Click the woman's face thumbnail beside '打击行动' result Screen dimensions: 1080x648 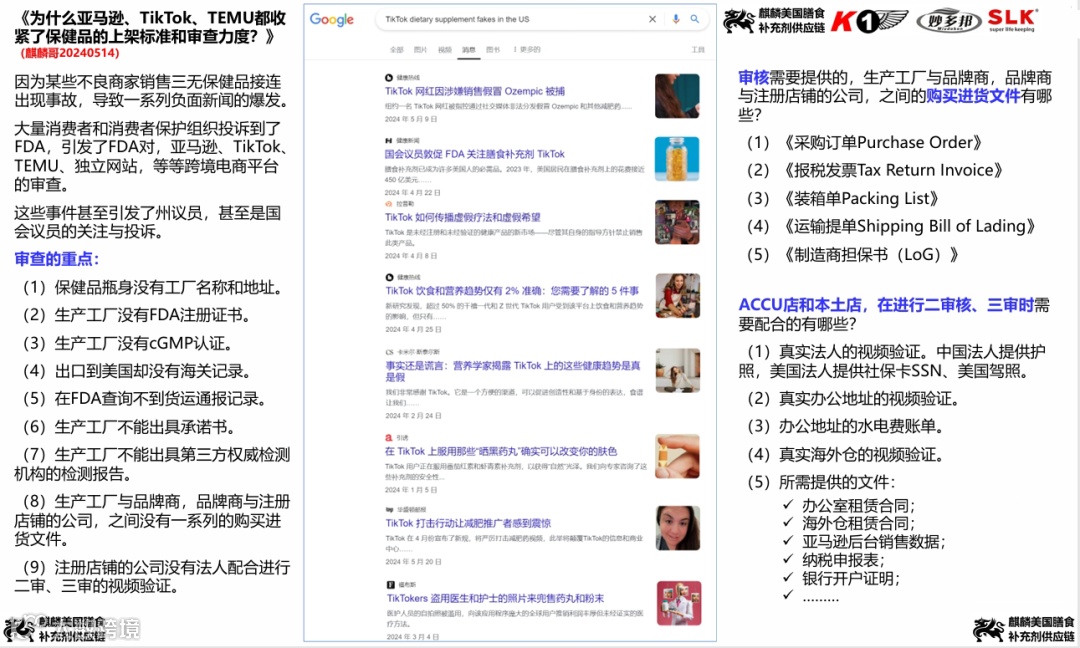[677, 527]
